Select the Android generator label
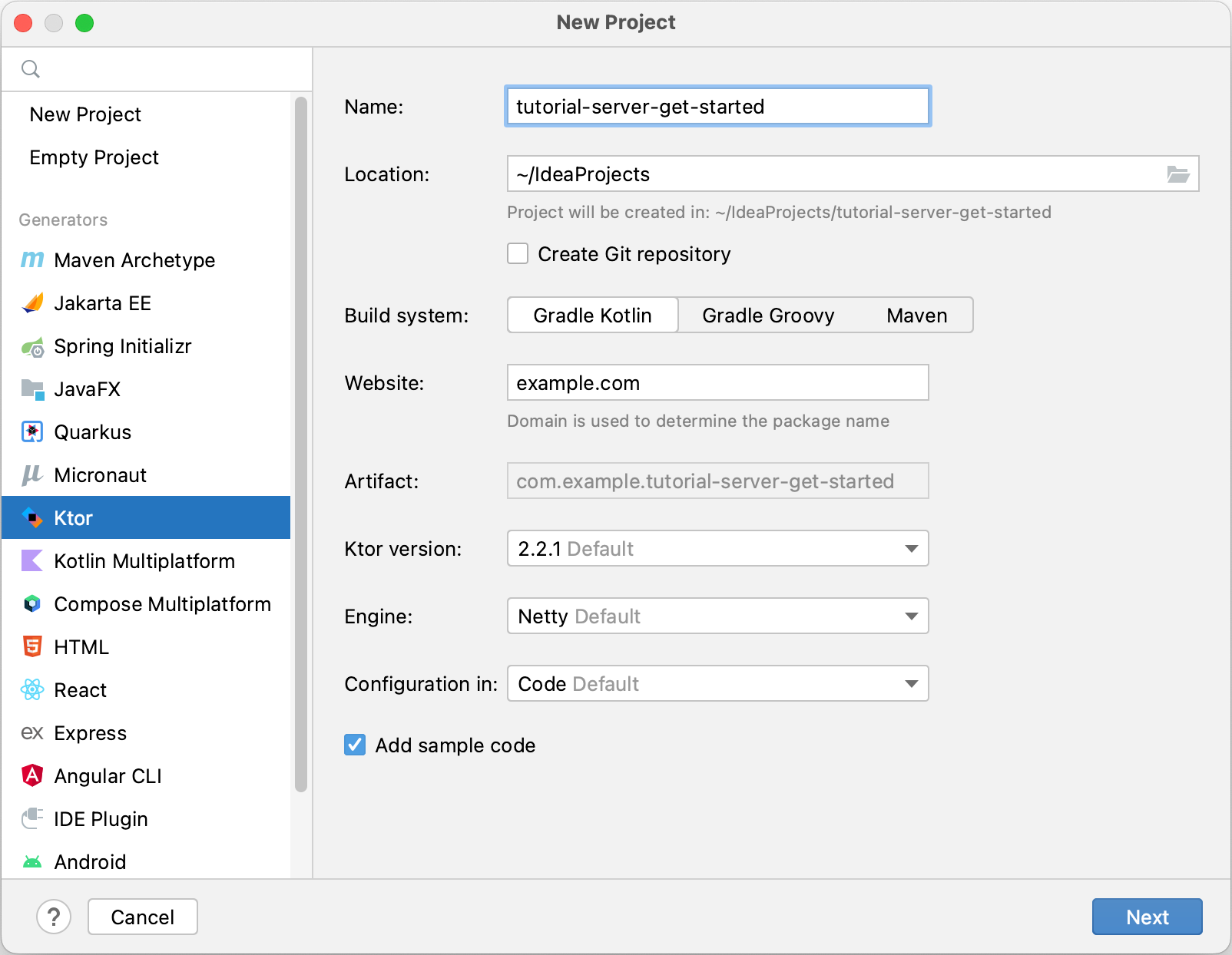The width and height of the screenshot is (1232, 955). 90,862
